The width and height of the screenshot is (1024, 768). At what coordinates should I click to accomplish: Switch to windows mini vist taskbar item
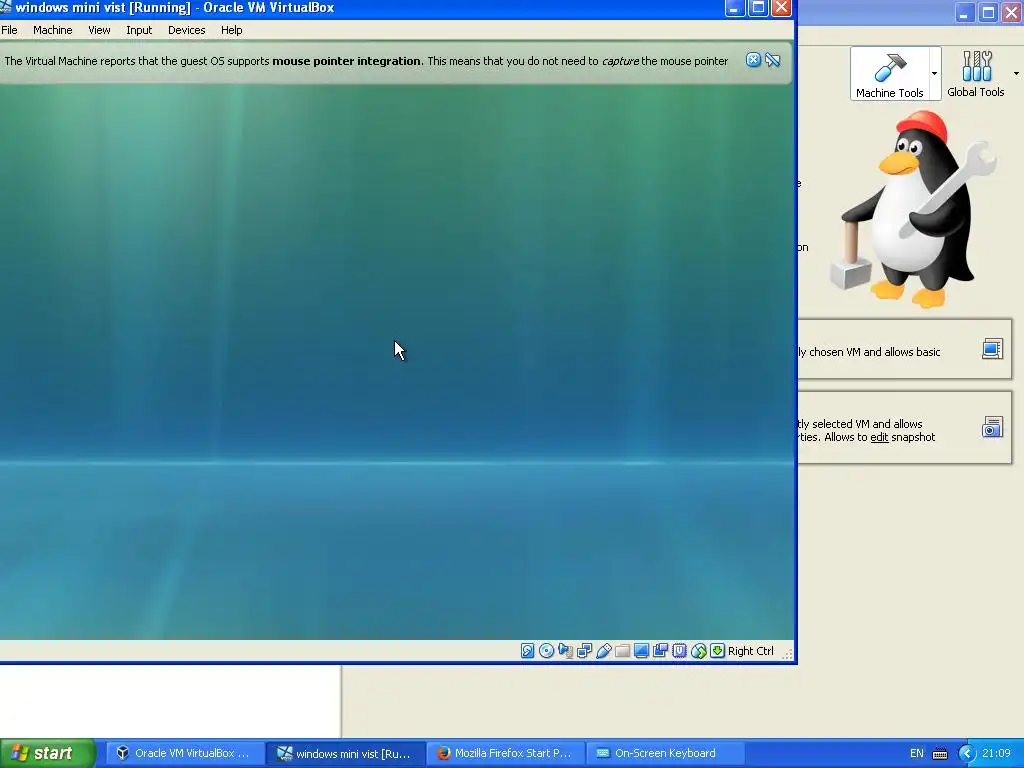pos(346,753)
